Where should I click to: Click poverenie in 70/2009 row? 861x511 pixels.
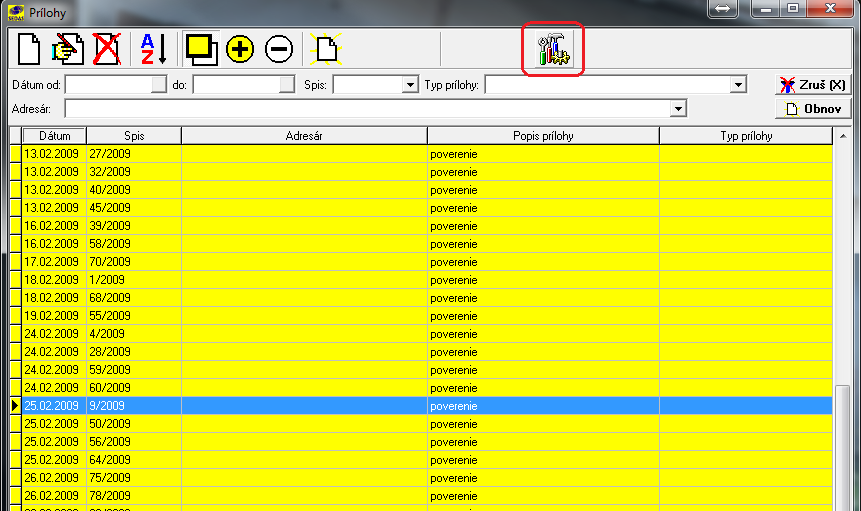[x=454, y=262]
